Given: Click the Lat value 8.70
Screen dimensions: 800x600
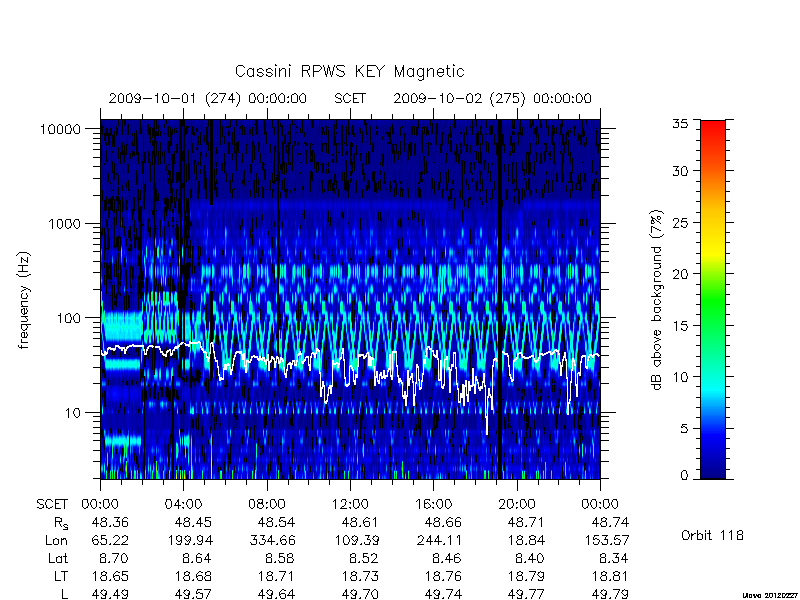Looking at the screenshot, I should pyautogui.click(x=114, y=558).
